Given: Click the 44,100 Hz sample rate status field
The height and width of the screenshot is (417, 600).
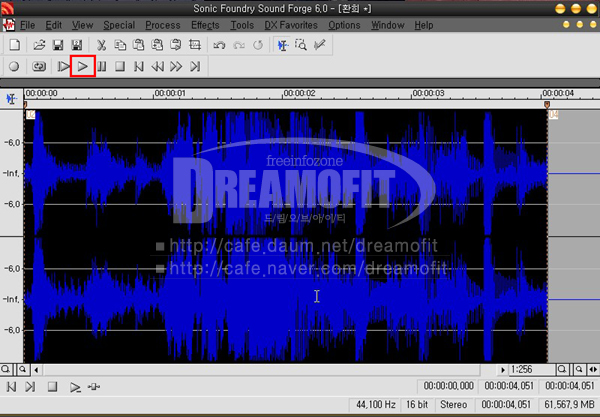Looking at the screenshot, I should coord(376,404).
